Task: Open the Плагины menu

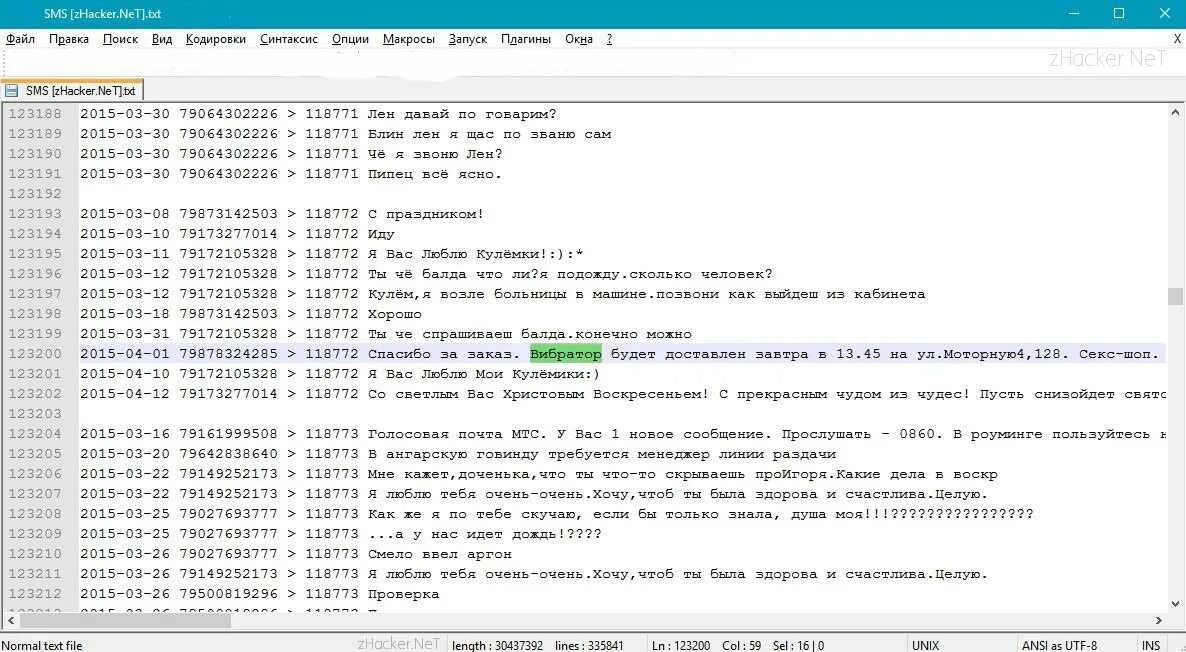Action: (526, 39)
